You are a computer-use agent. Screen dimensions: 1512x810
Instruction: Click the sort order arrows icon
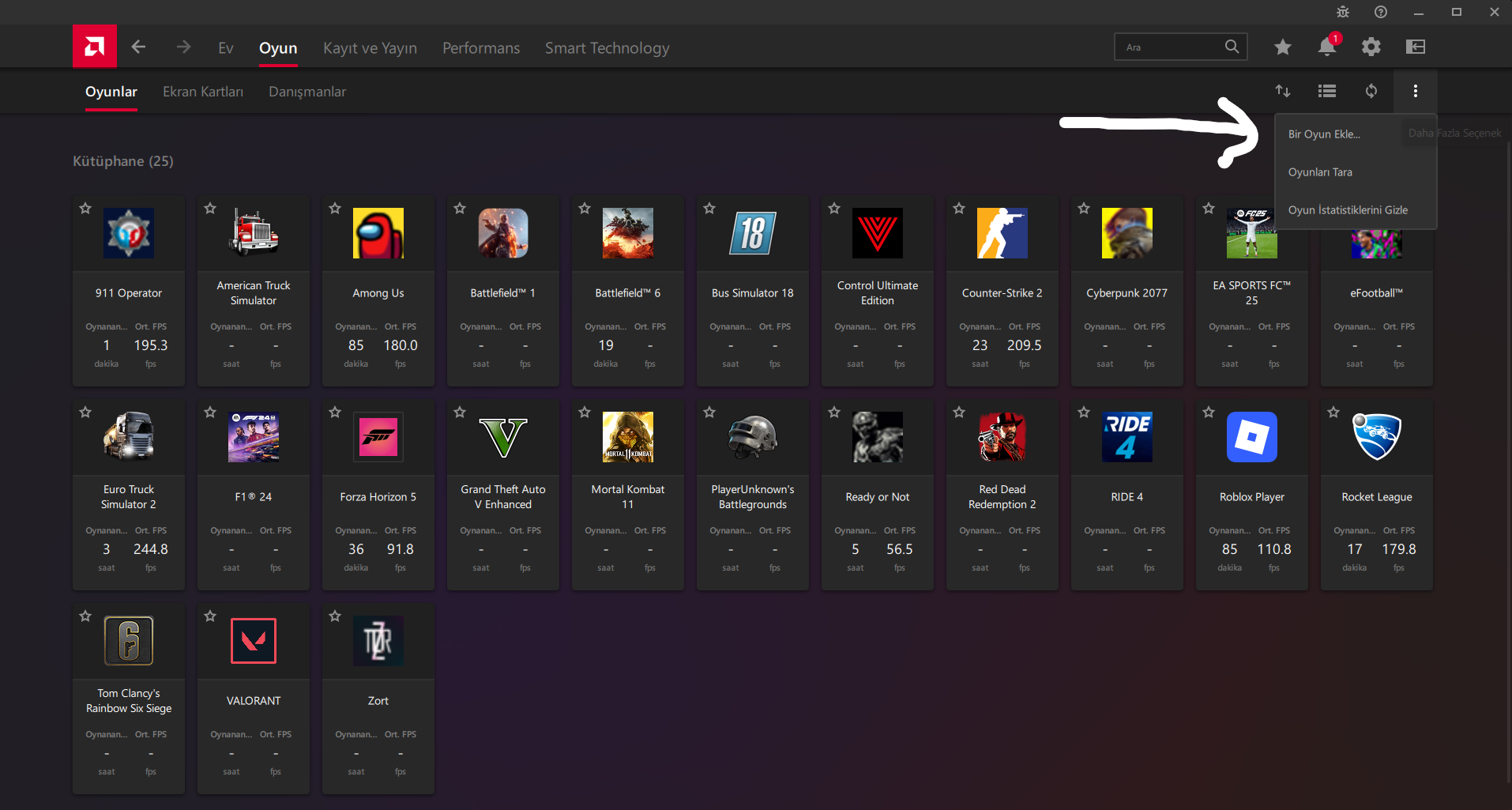1283,91
